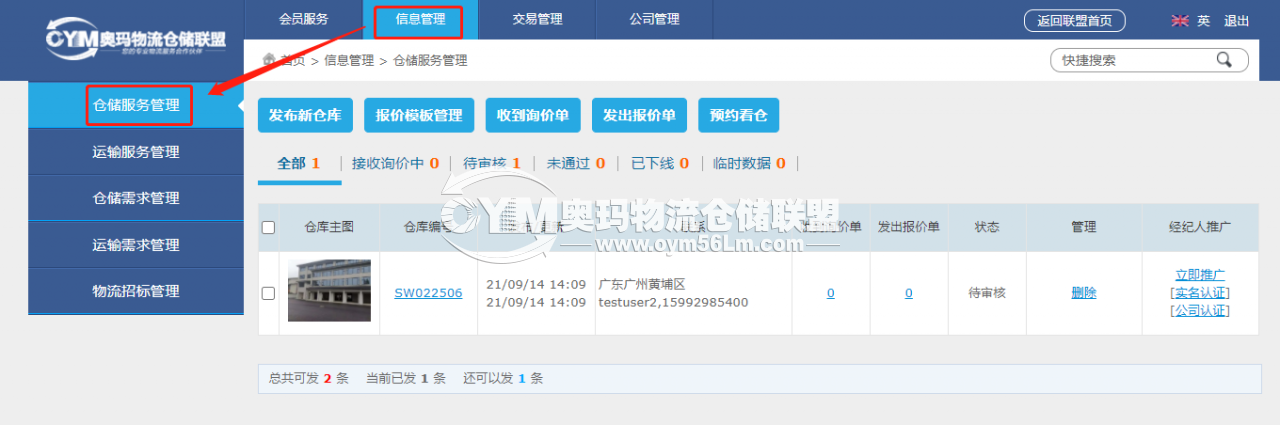This screenshot has width=1280, height=425.
Task: Switch to the 接收询价中 0 tab
Action: 396,163
